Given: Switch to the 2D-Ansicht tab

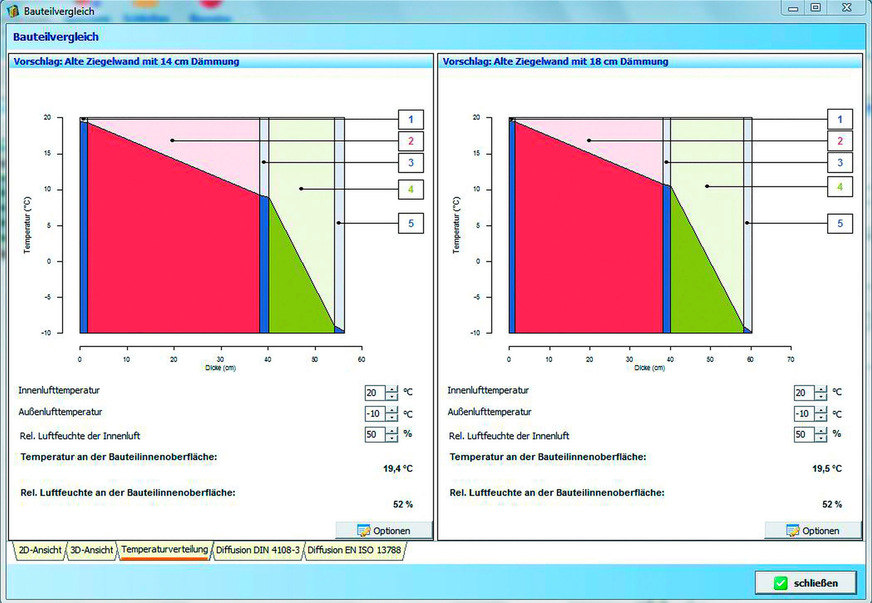Looking at the screenshot, I should click(39, 550).
